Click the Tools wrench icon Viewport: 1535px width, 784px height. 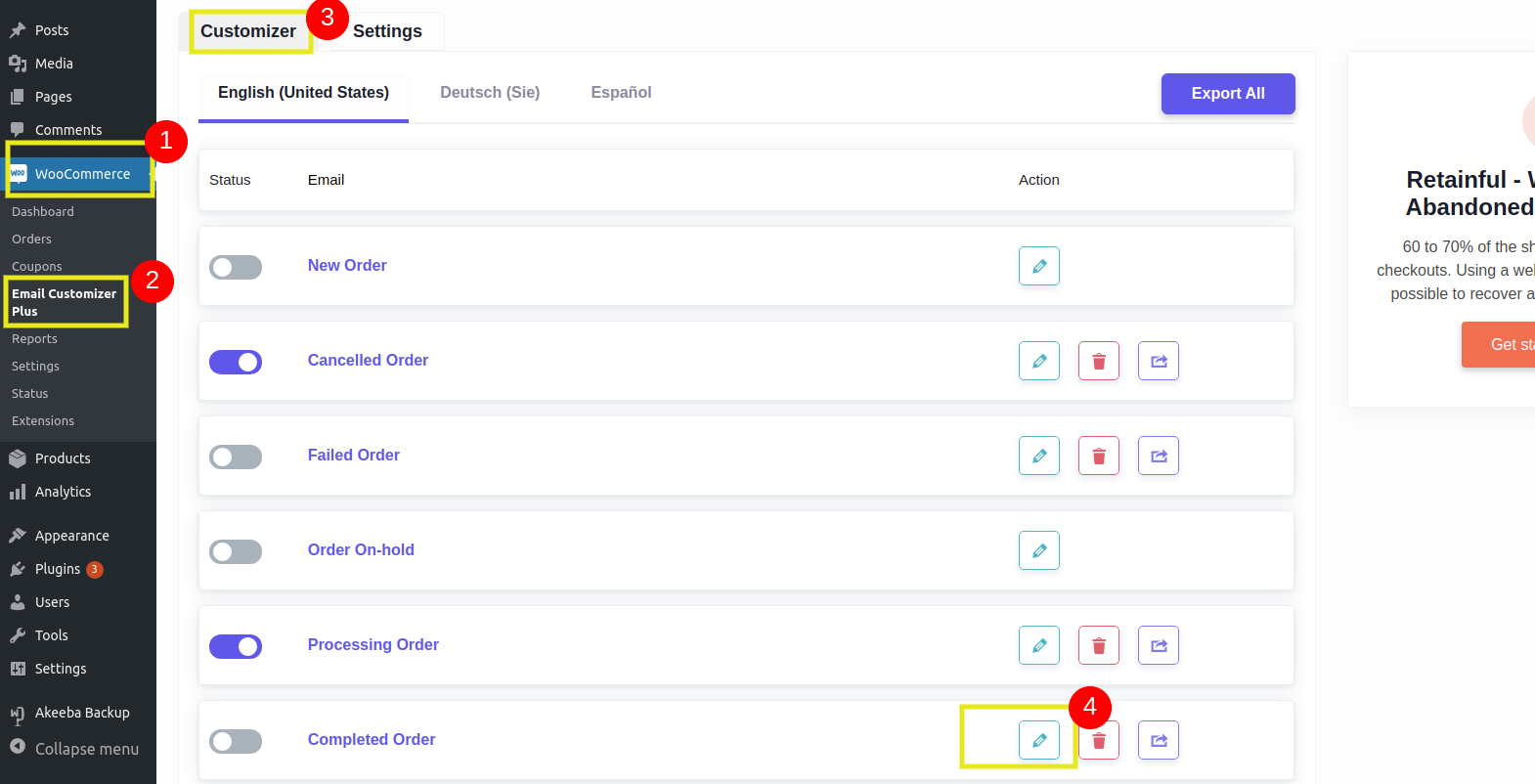(18, 635)
